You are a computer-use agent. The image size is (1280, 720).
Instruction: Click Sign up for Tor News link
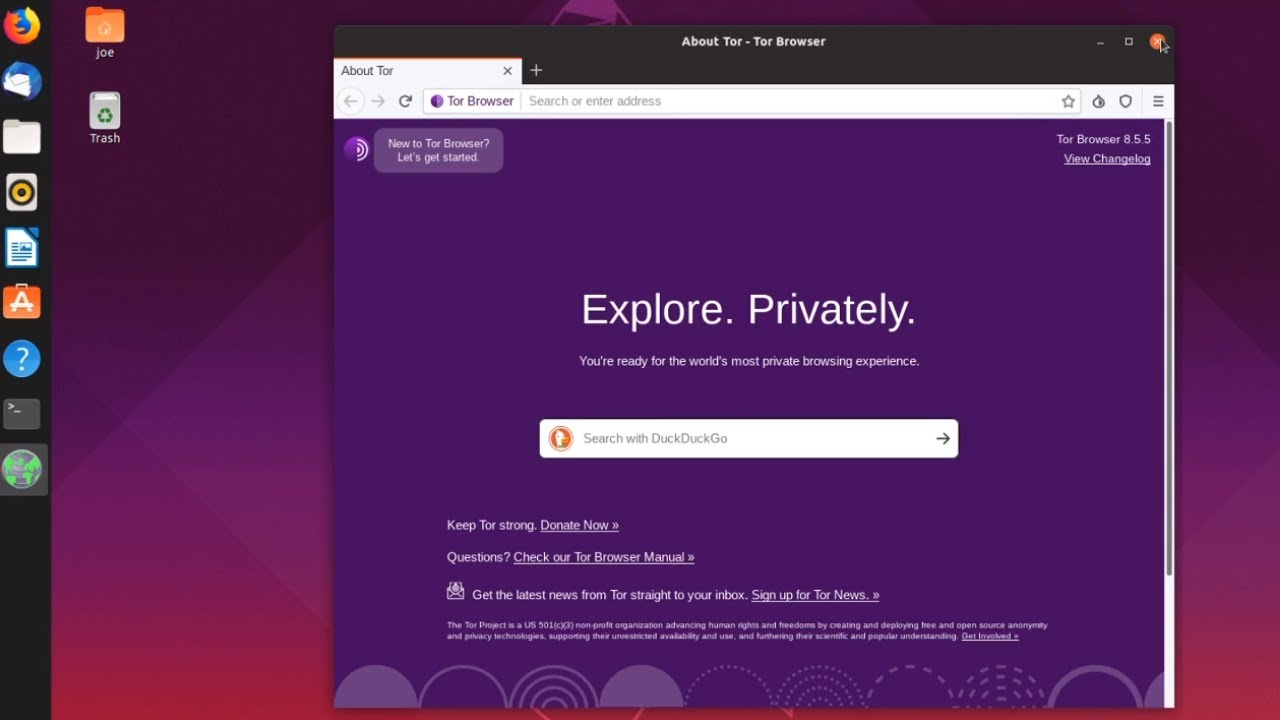[815, 595]
